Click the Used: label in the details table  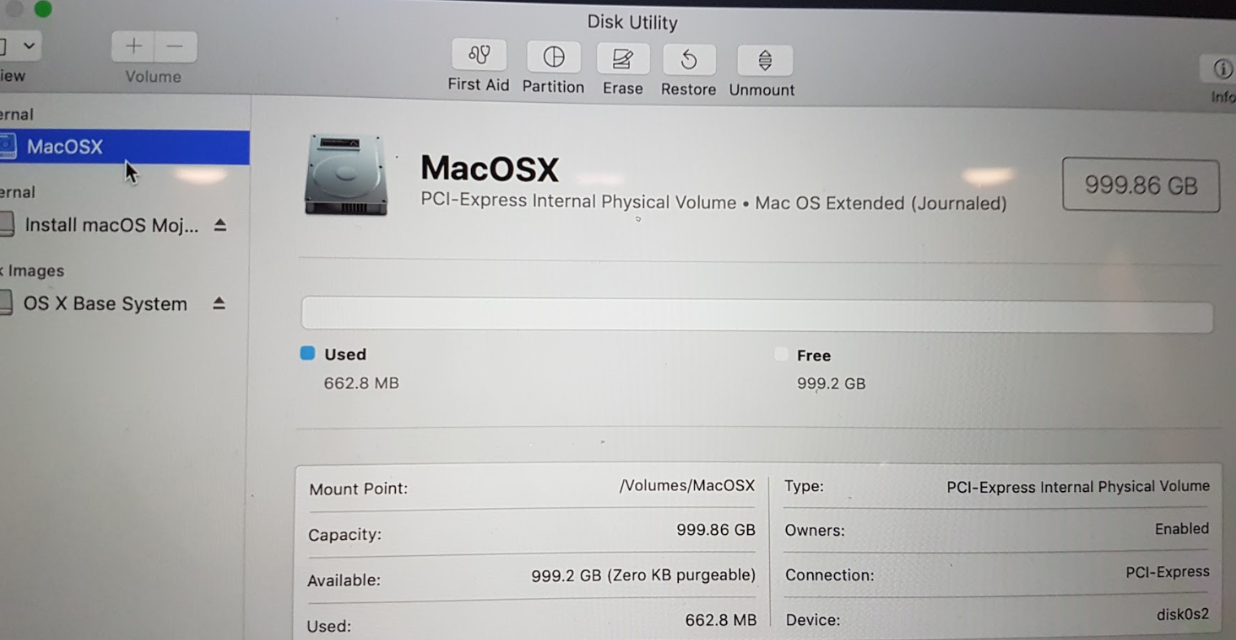[x=329, y=627]
